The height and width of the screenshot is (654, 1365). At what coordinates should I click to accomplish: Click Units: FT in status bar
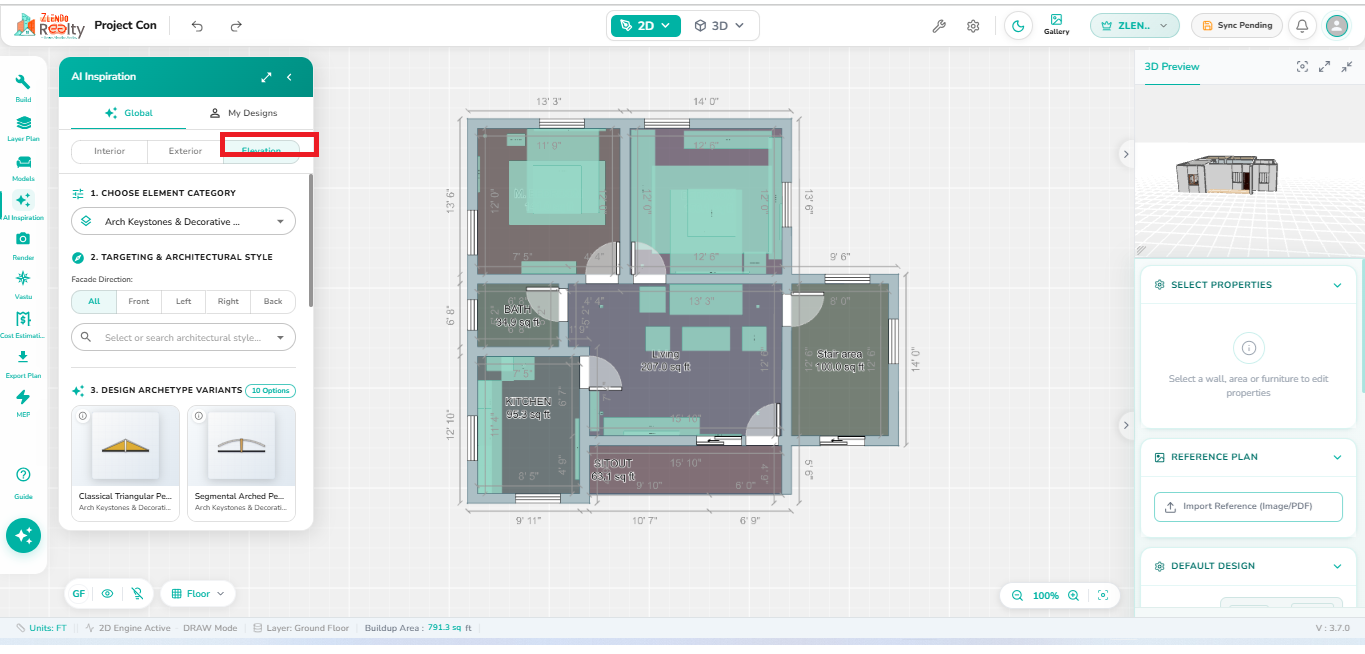tap(42, 628)
